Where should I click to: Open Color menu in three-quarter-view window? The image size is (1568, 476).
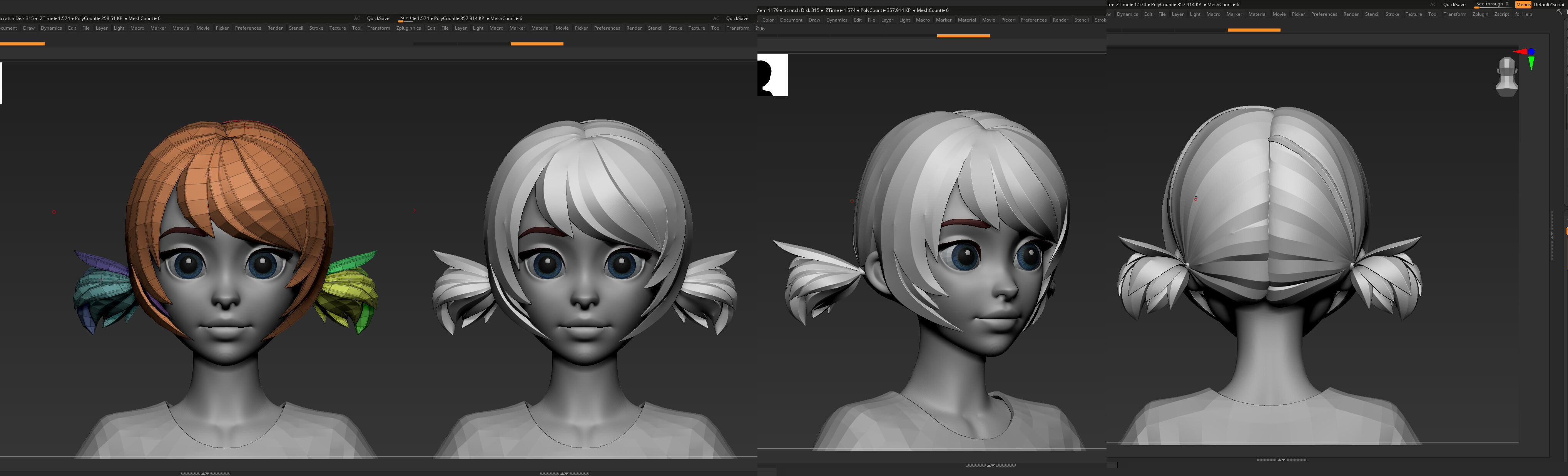pyautogui.click(x=768, y=20)
